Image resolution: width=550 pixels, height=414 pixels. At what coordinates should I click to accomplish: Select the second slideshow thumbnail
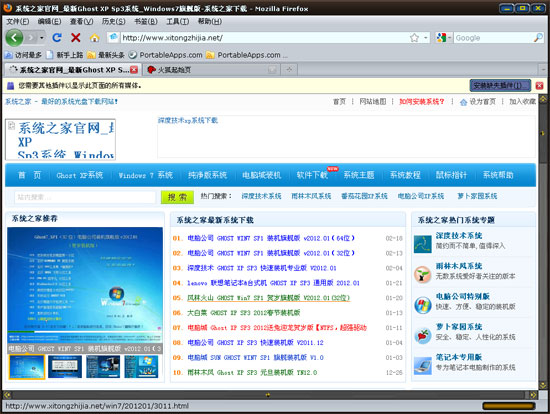pyautogui.click(x=65, y=367)
